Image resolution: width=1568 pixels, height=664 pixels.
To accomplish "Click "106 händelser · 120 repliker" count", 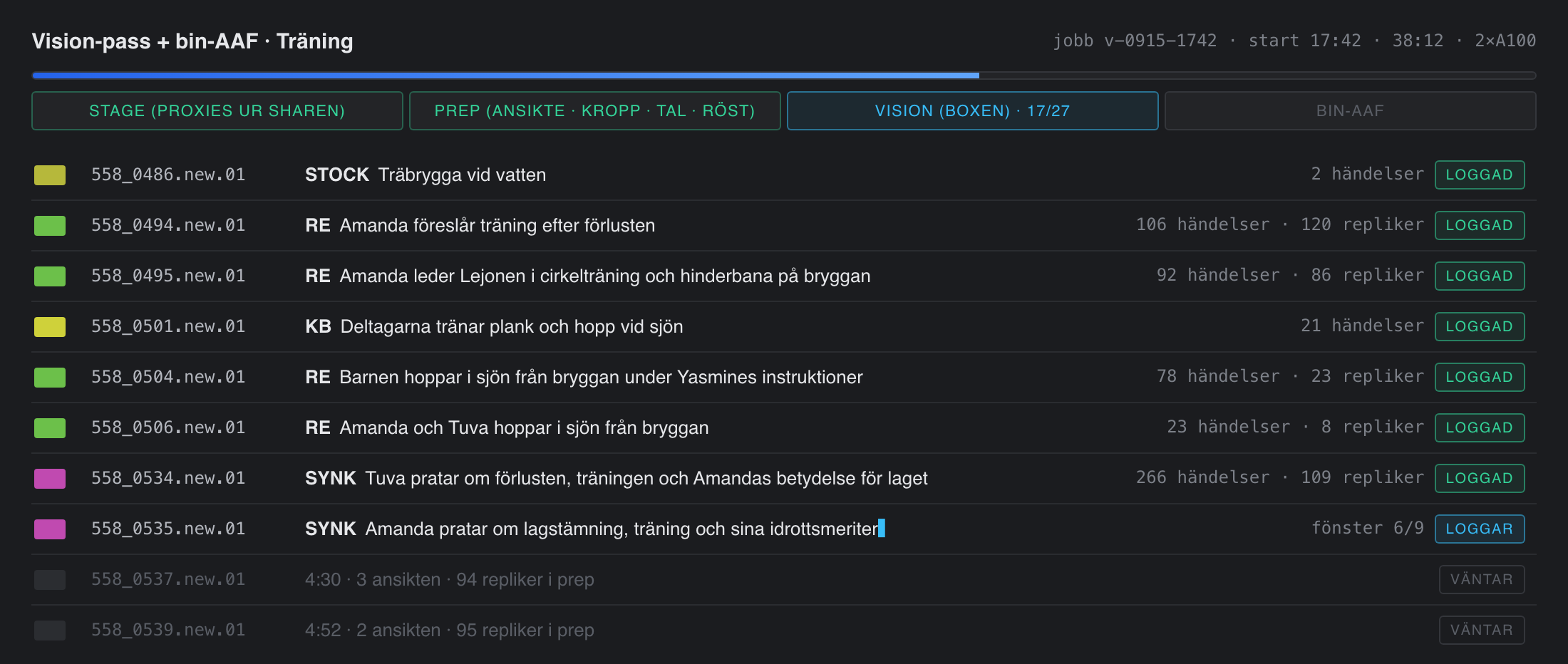I will 1280,224.
